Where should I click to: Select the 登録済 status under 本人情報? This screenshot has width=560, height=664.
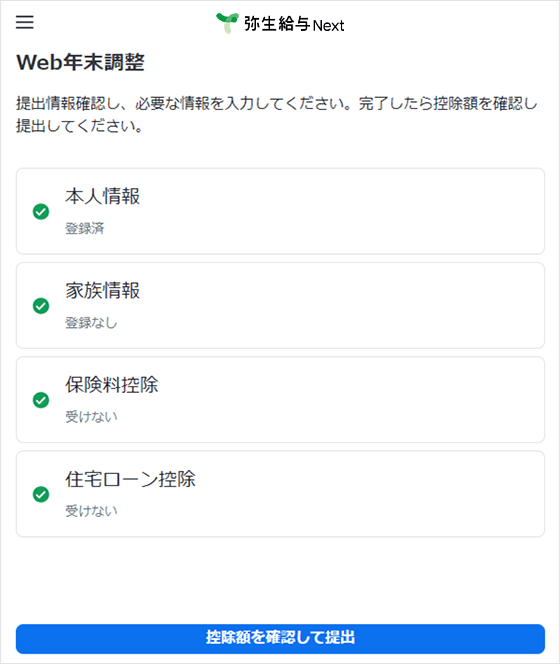tap(85, 229)
